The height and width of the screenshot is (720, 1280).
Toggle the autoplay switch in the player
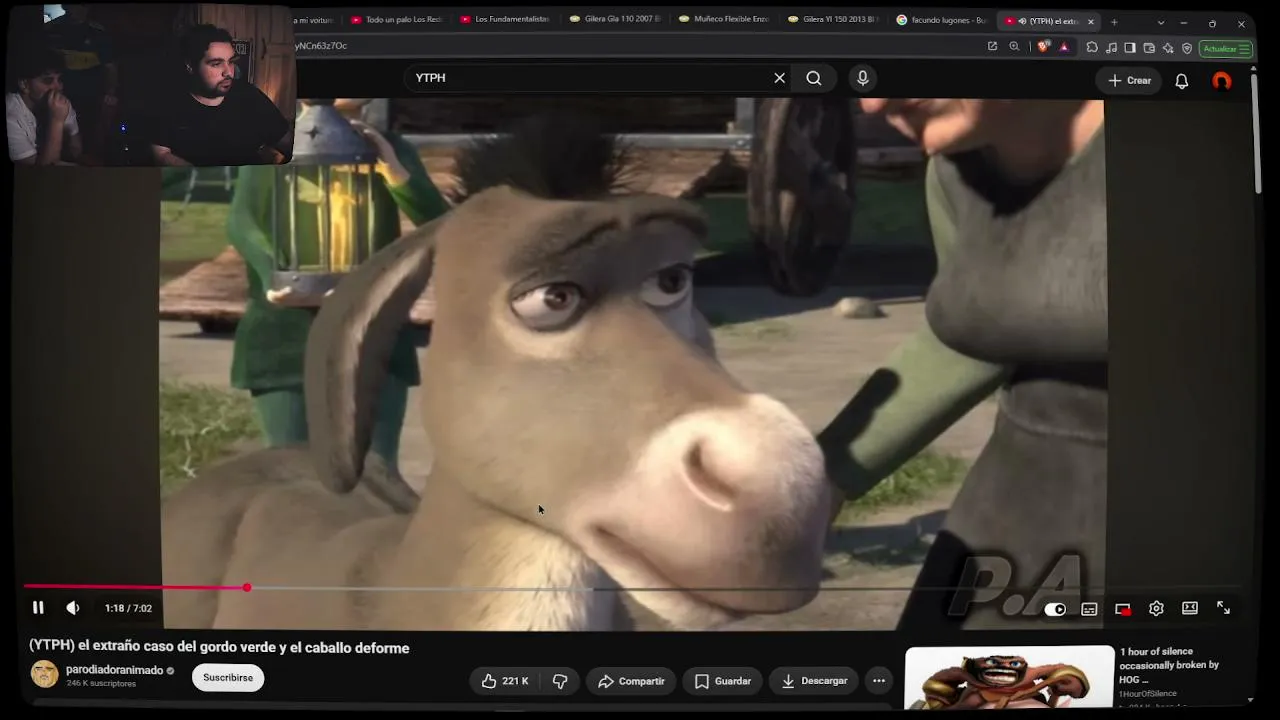(x=1055, y=609)
